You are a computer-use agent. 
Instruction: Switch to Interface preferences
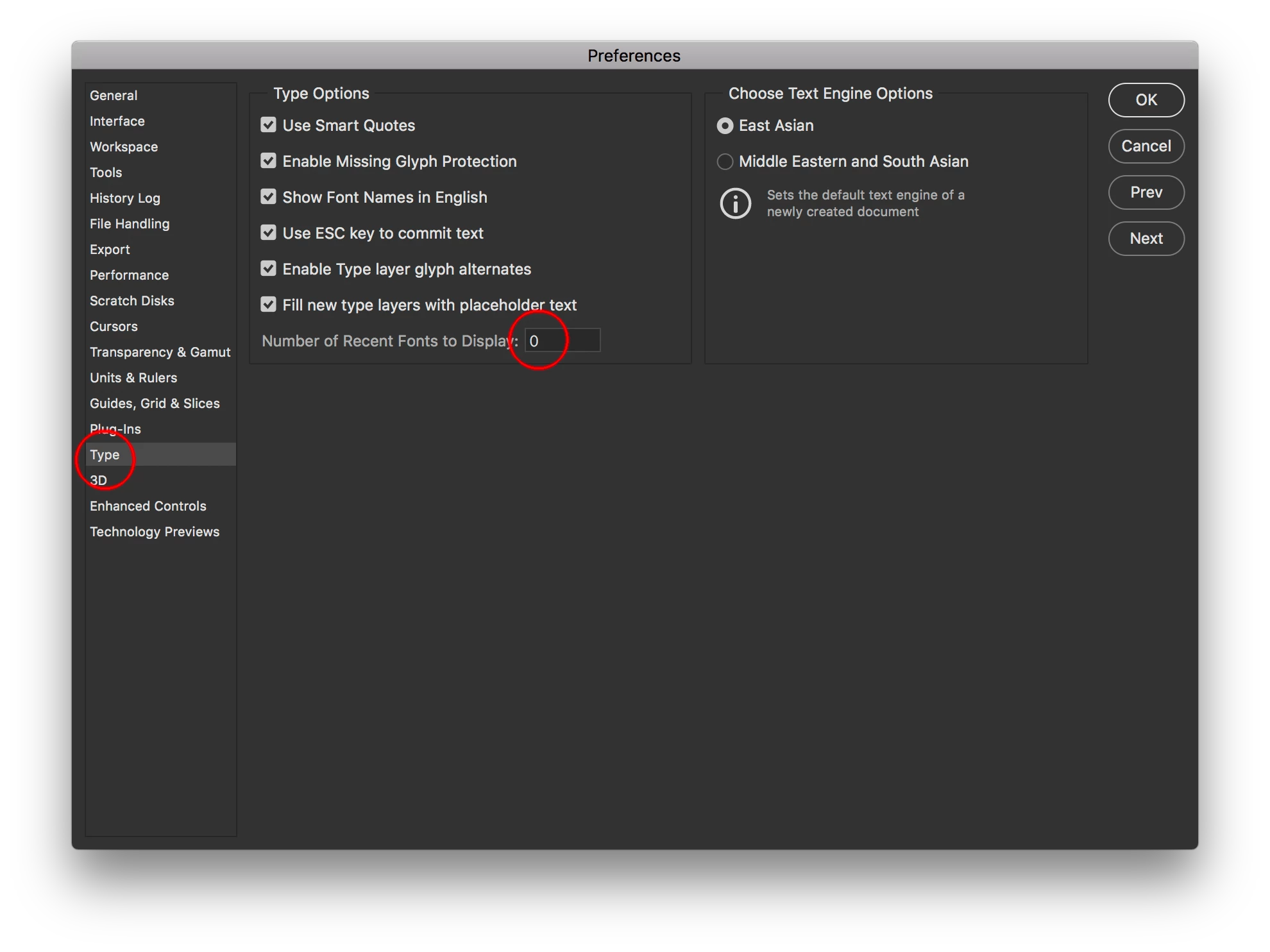117,121
